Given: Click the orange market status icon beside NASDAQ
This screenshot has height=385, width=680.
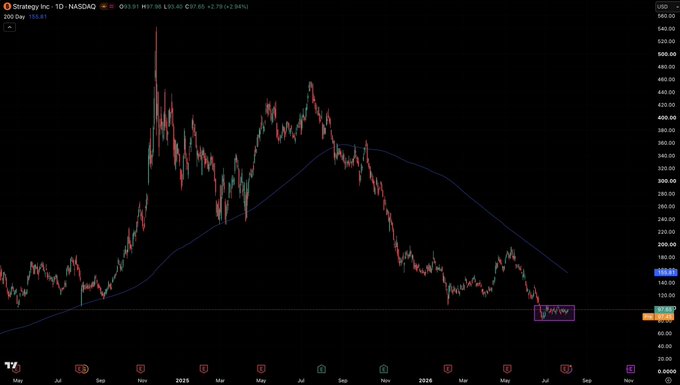Looking at the screenshot, I should (104, 7).
